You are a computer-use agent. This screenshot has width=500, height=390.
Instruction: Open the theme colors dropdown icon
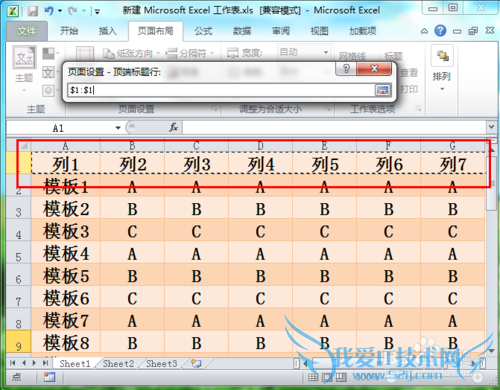51,53
